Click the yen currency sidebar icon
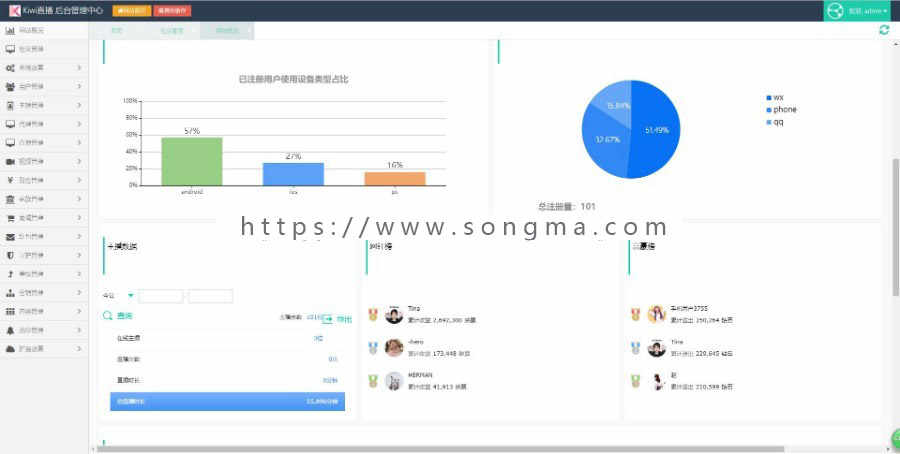The image size is (900, 454). (10, 180)
